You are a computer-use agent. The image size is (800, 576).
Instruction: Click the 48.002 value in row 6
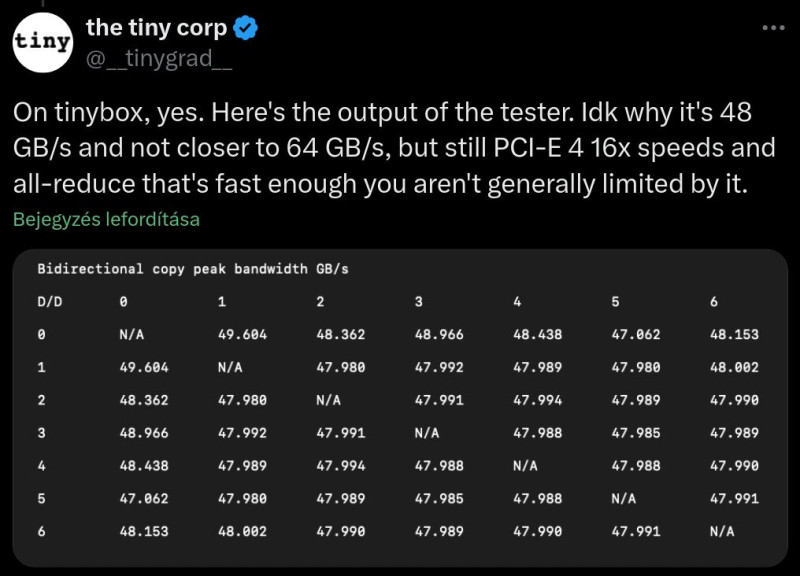242,532
